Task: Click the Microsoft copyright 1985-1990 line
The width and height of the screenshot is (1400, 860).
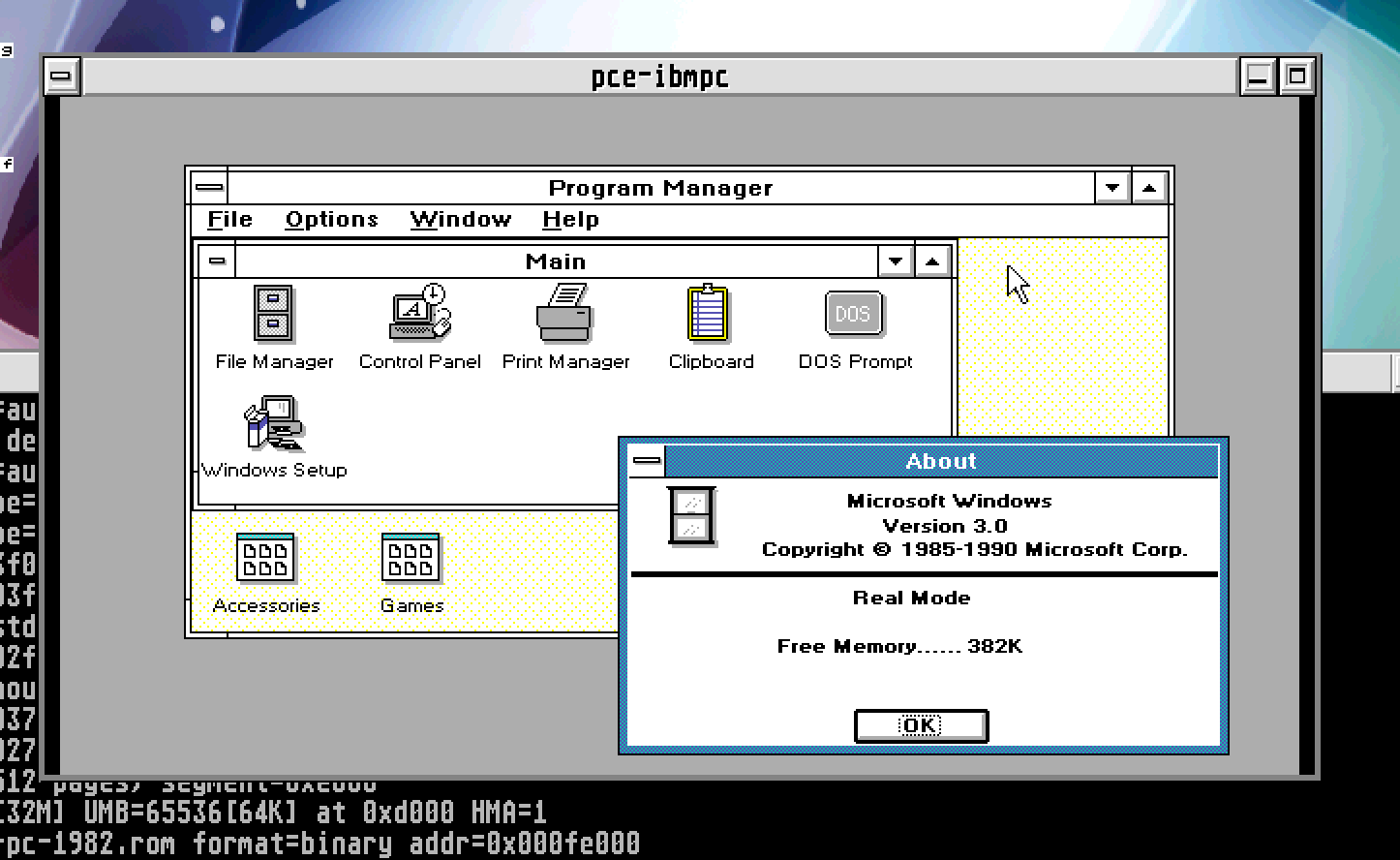Action: (975, 549)
